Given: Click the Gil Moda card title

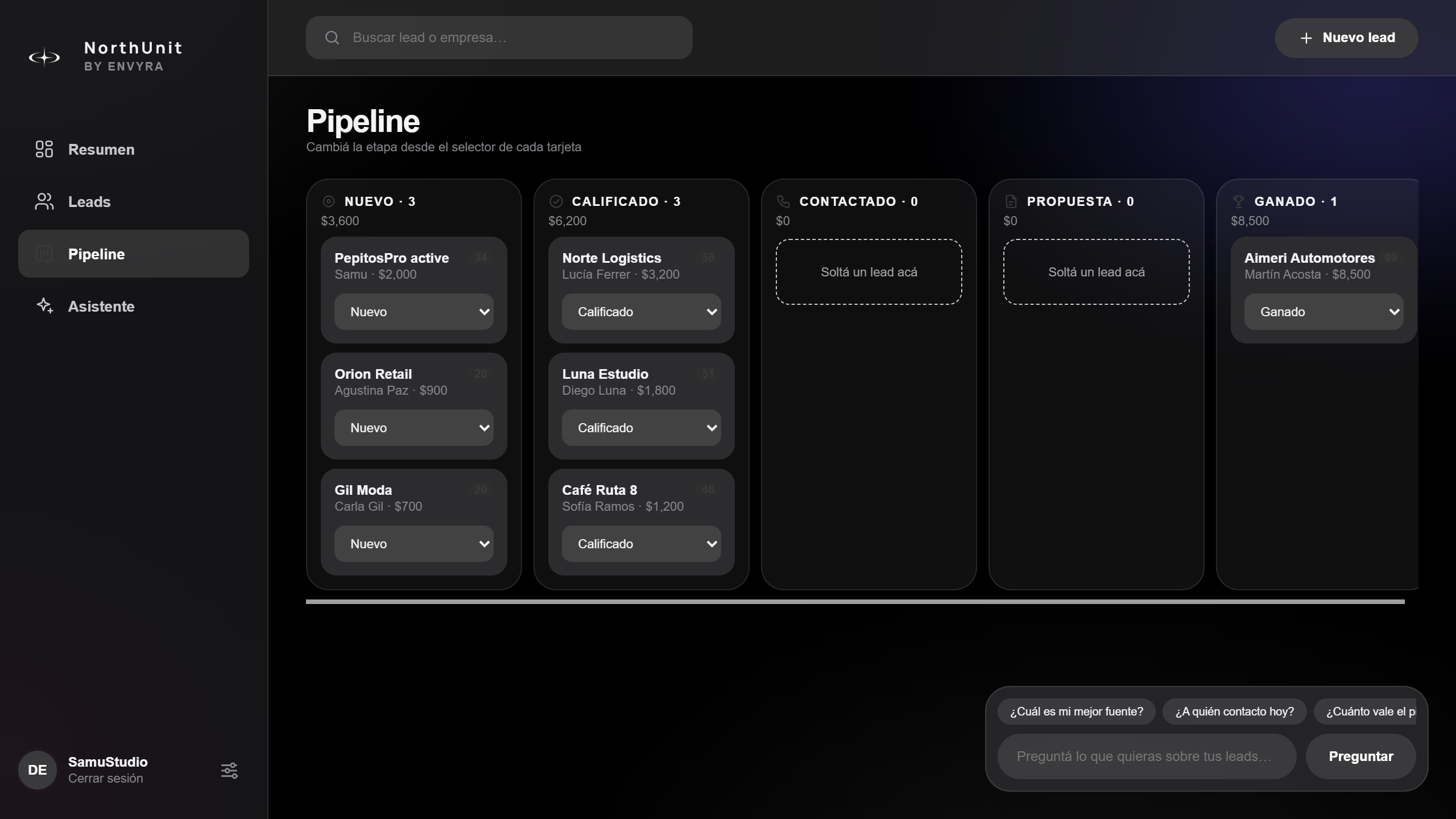Looking at the screenshot, I should [363, 490].
